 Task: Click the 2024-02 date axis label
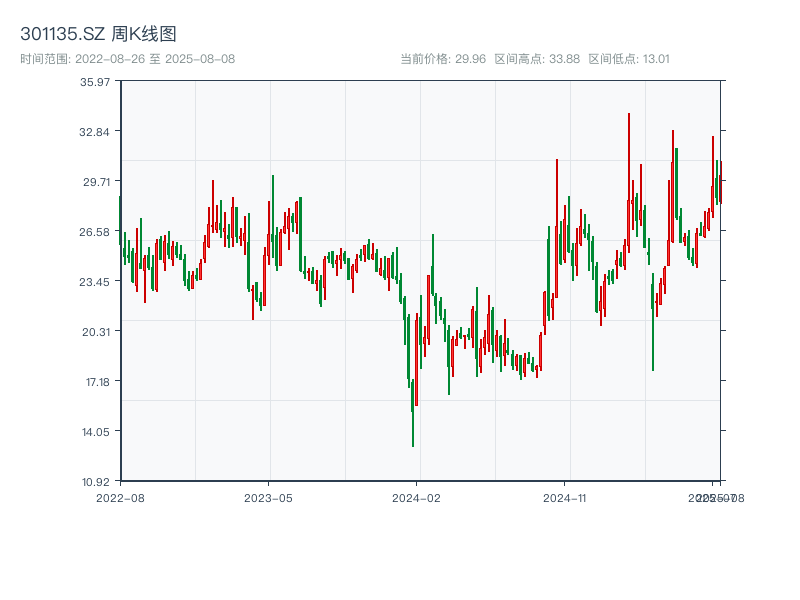coord(417,497)
